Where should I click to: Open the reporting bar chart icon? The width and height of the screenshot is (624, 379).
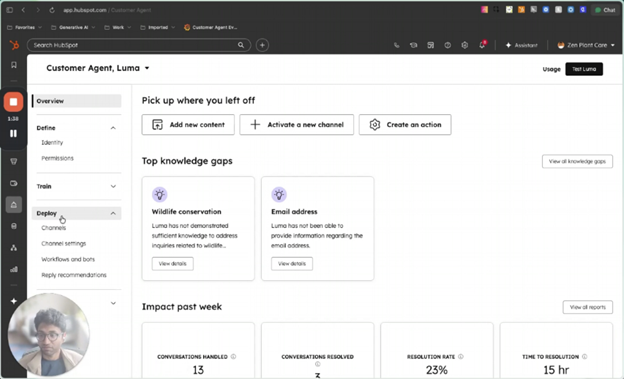click(x=14, y=270)
